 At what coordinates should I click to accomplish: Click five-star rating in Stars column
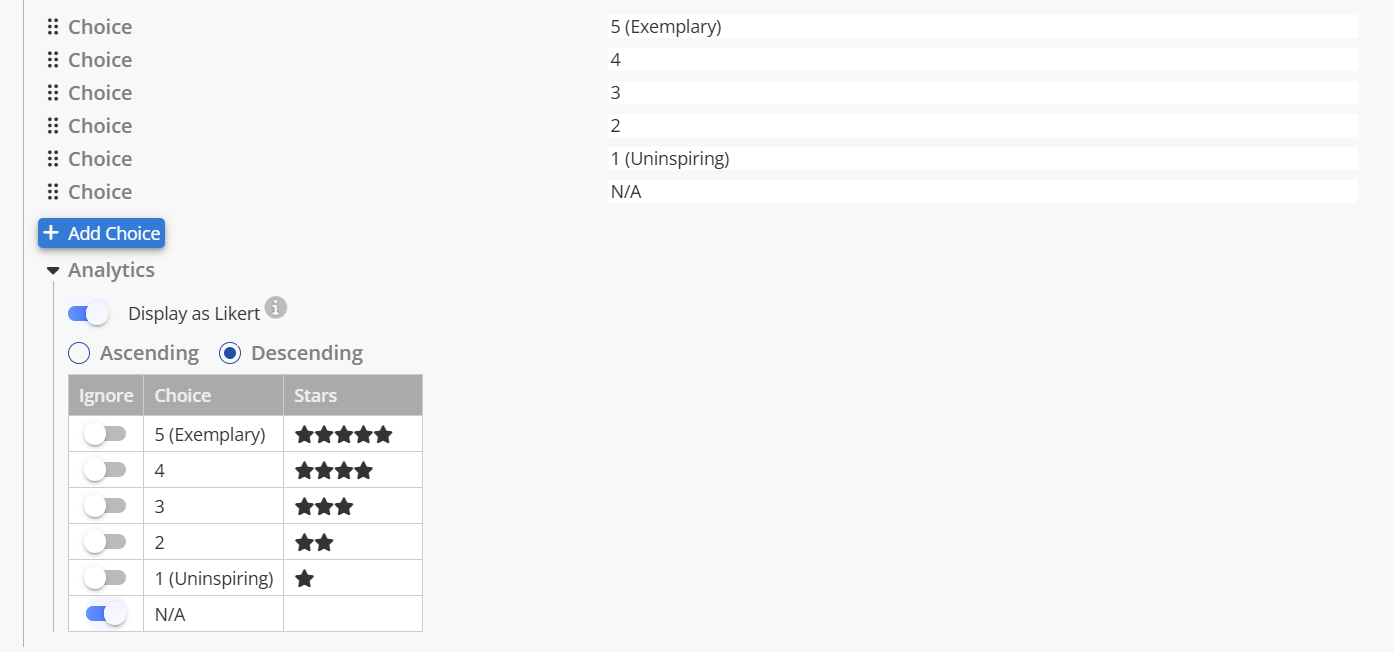pos(343,435)
